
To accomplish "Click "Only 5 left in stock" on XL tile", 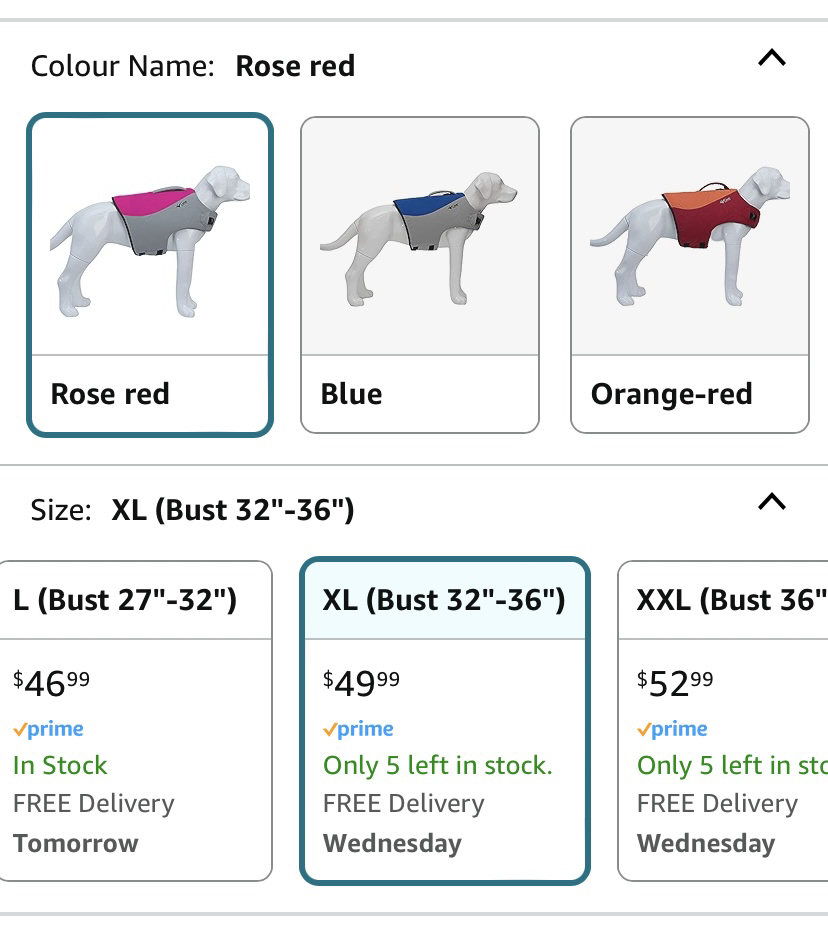I will pos(437,765).
